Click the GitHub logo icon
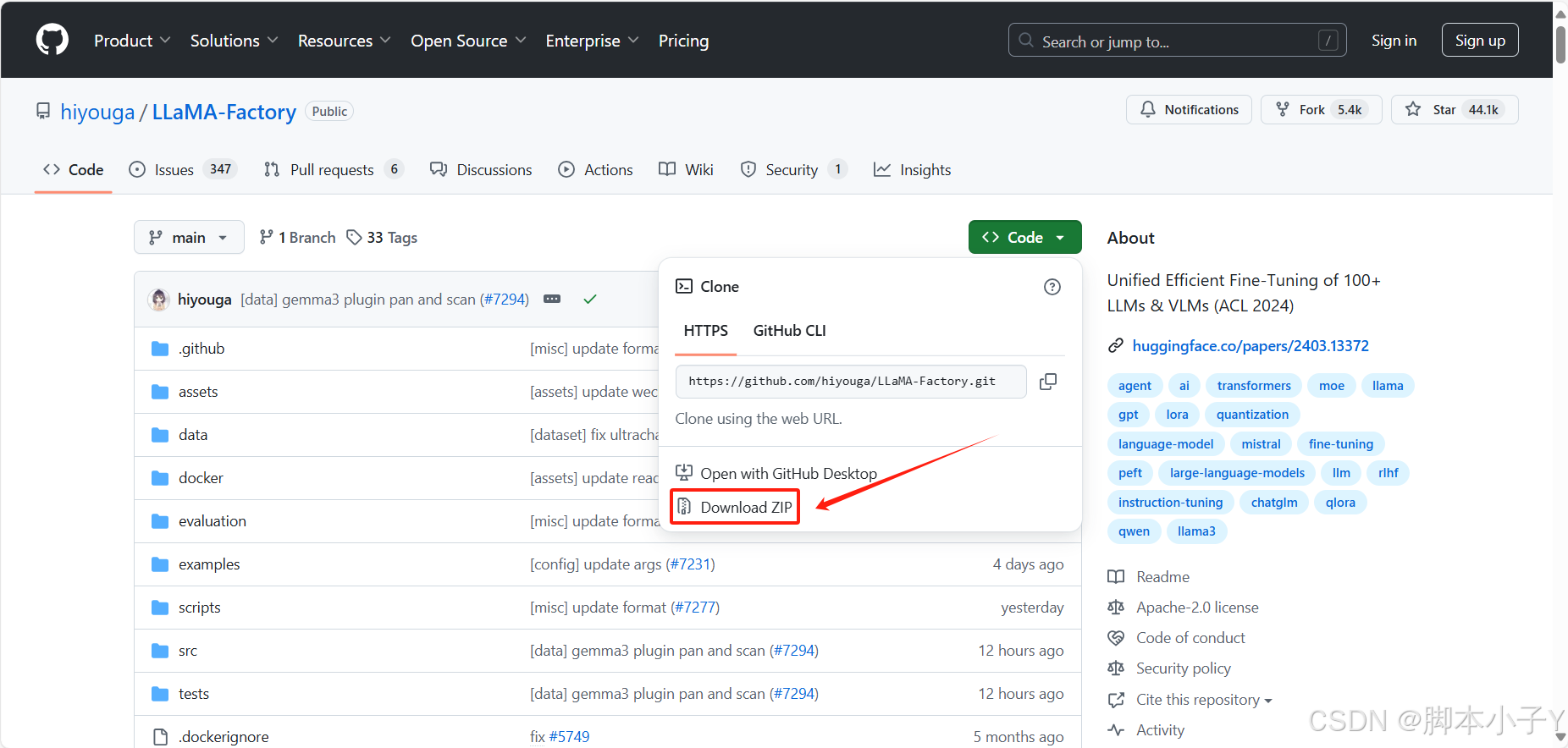The width and height of the screenshot is (1568, 748). coord(52,40)
